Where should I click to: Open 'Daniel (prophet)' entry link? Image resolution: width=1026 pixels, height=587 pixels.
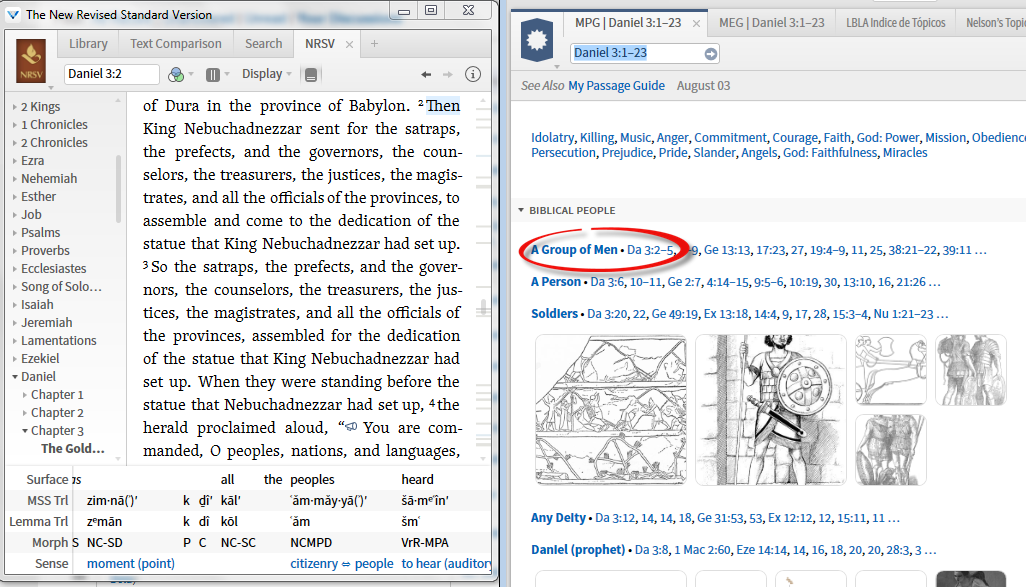[578, 550]
